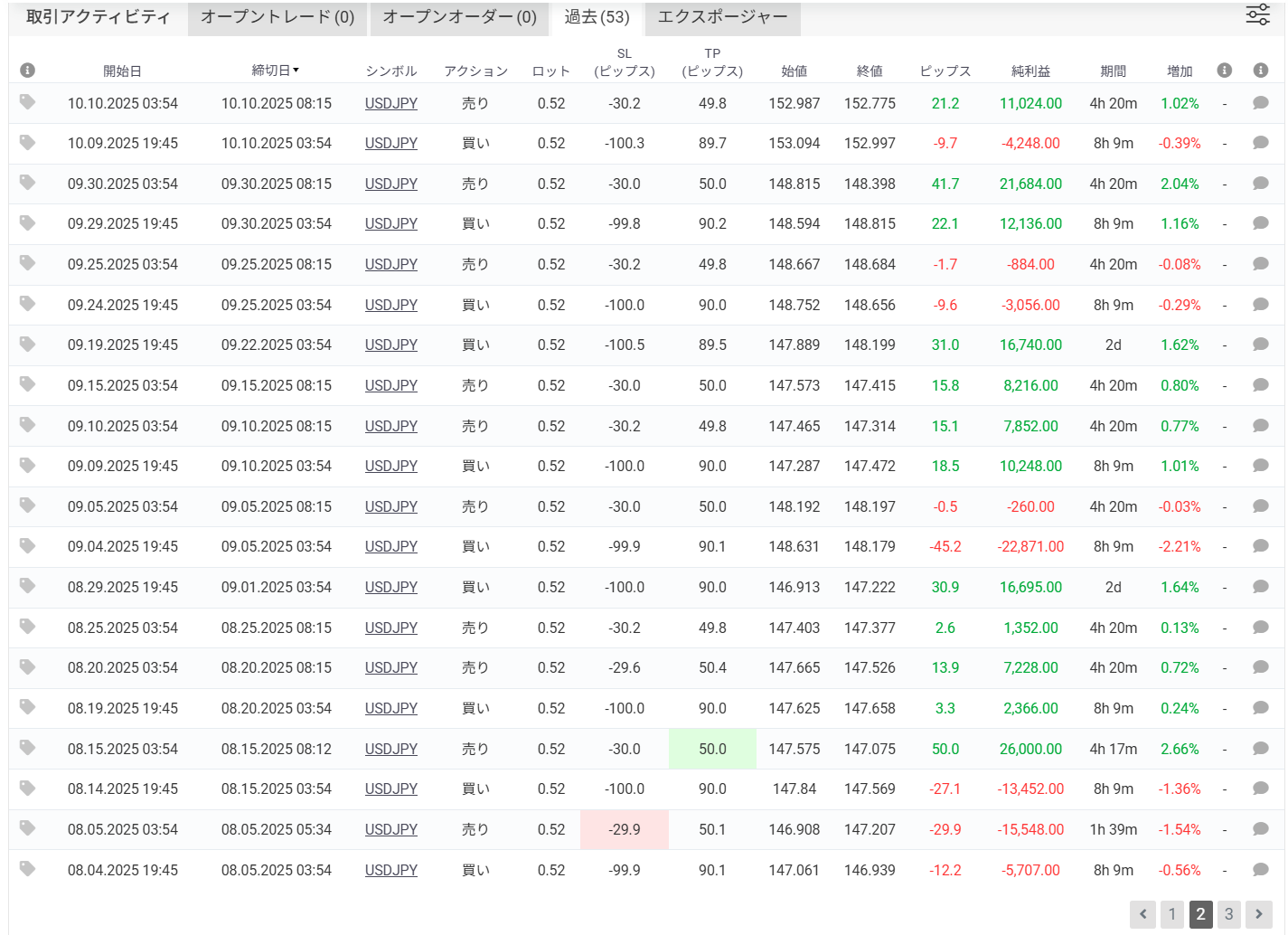Click the info icon beside the 開始日 header
1288x935 pixels.
tap(26, 69)
